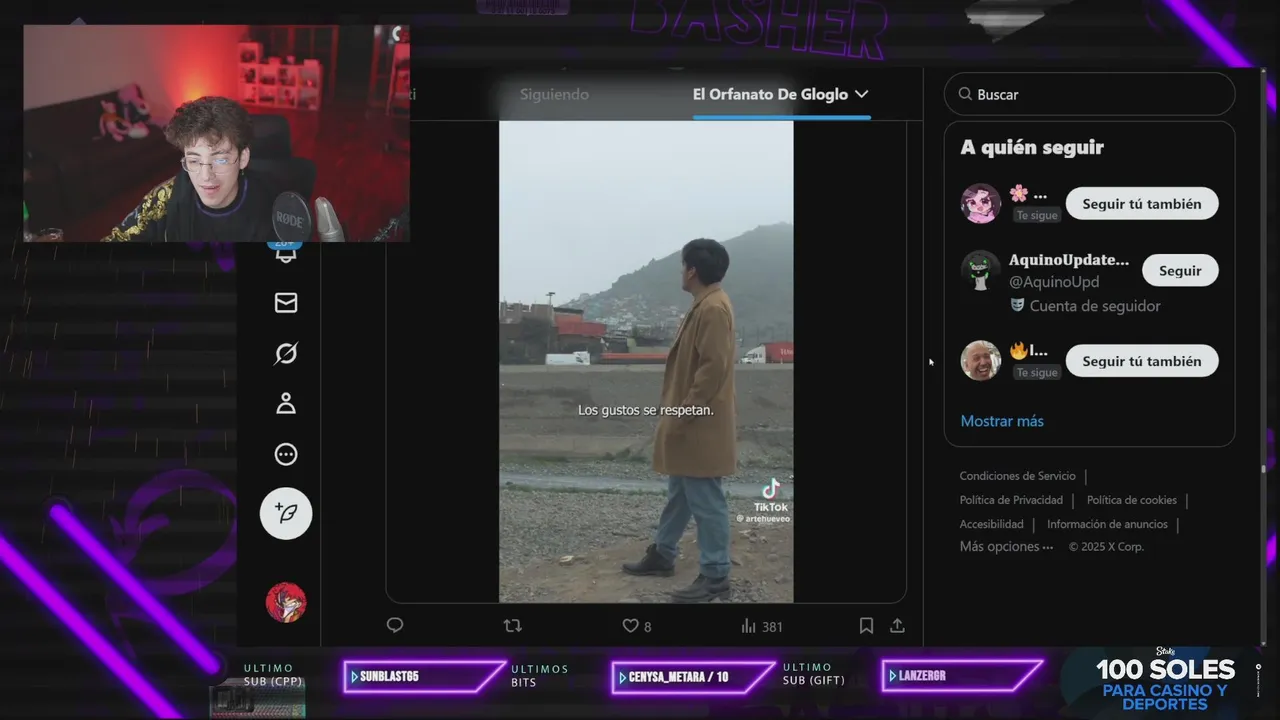Image resolution: width=1280 pixels, height=720 pixels.
Task: Open More options circle icon in sidebar
Action: coord(286,455)
